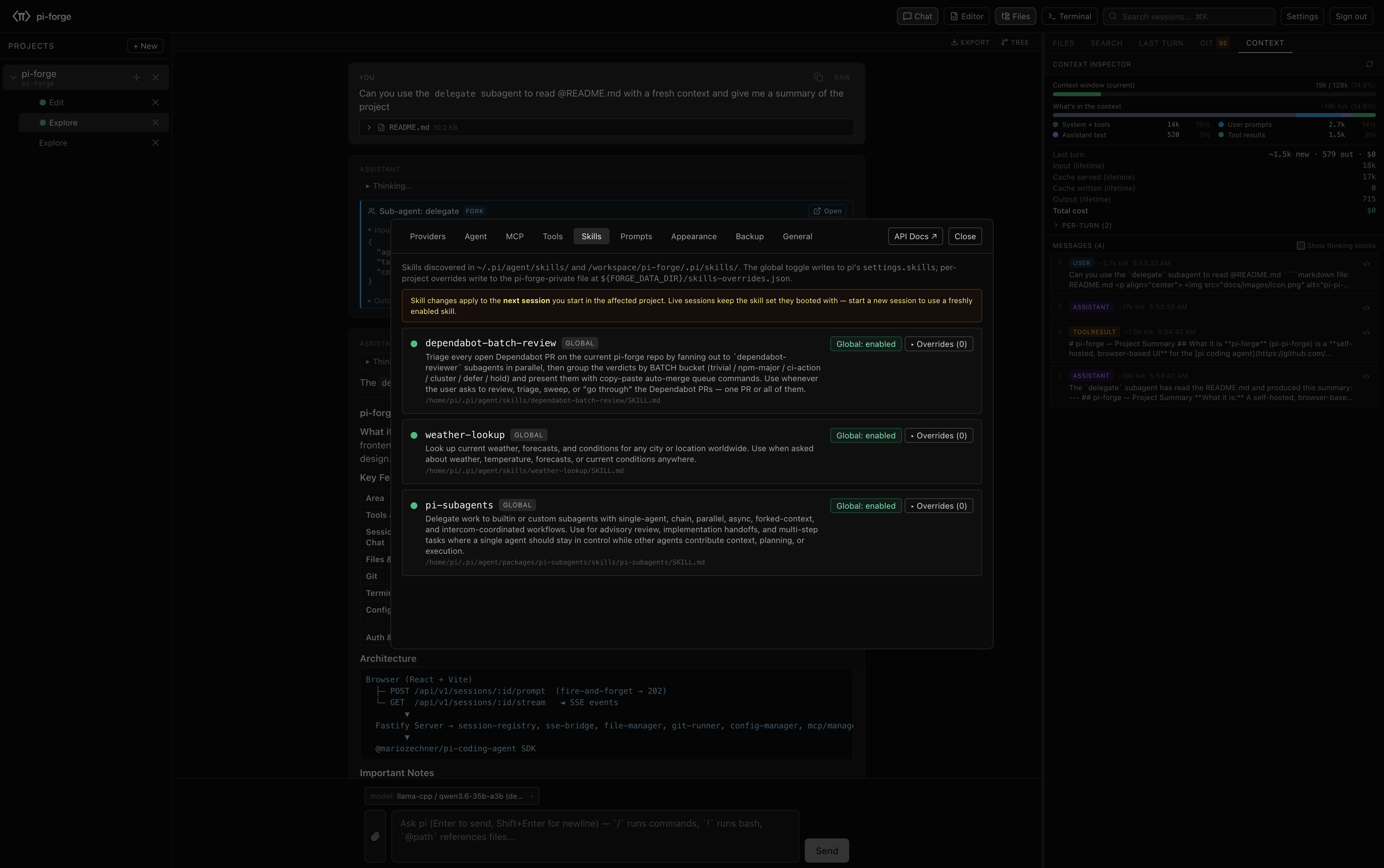The width and height of the screenshot is (1384, 868).
Task: Switch to the Appearance settings tab
Action: coord(694,237)
